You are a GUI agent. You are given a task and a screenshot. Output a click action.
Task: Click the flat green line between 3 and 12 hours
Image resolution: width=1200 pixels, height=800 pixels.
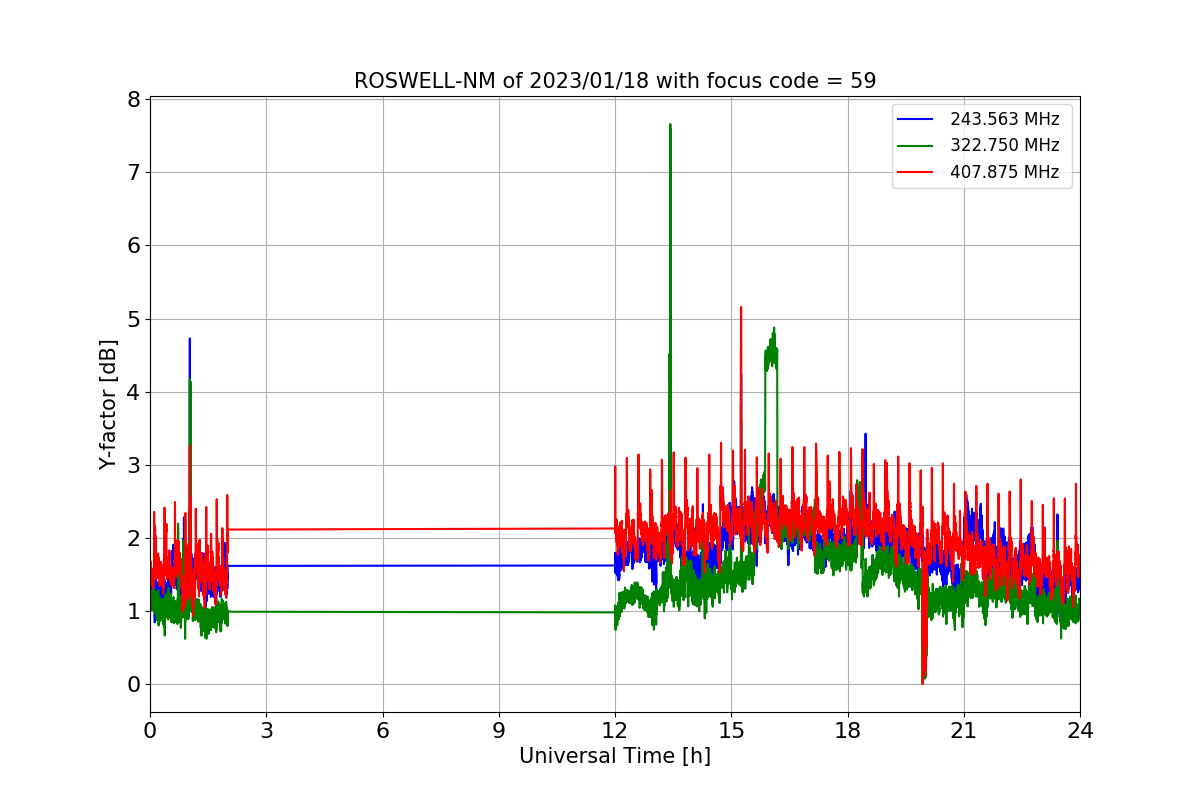(x=421, y=612)
